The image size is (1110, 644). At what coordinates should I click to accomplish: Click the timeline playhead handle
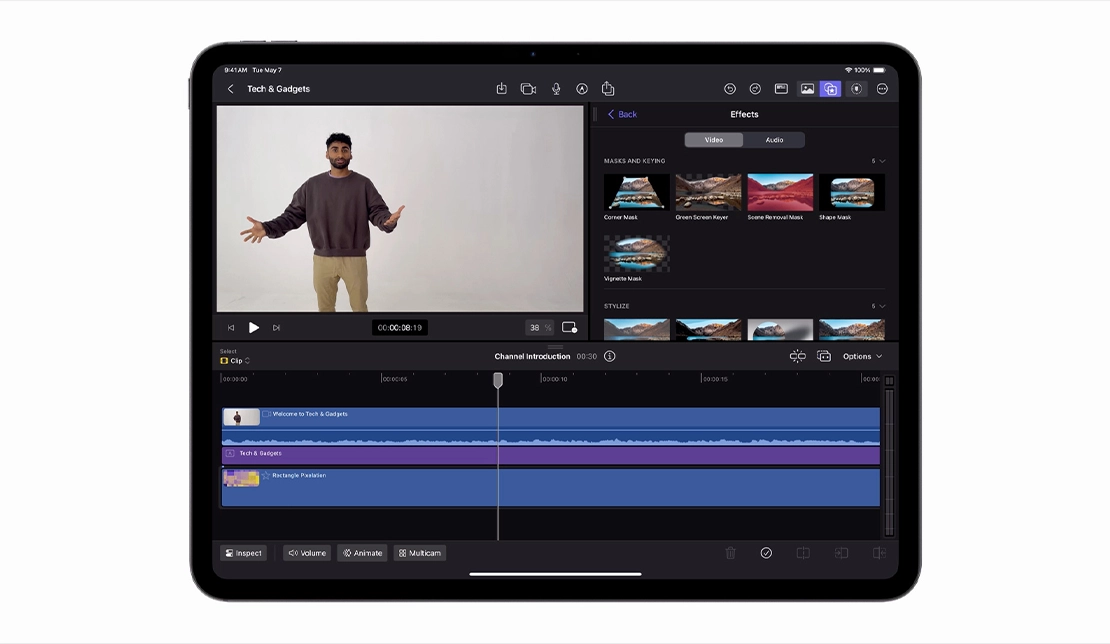point(498,380)
